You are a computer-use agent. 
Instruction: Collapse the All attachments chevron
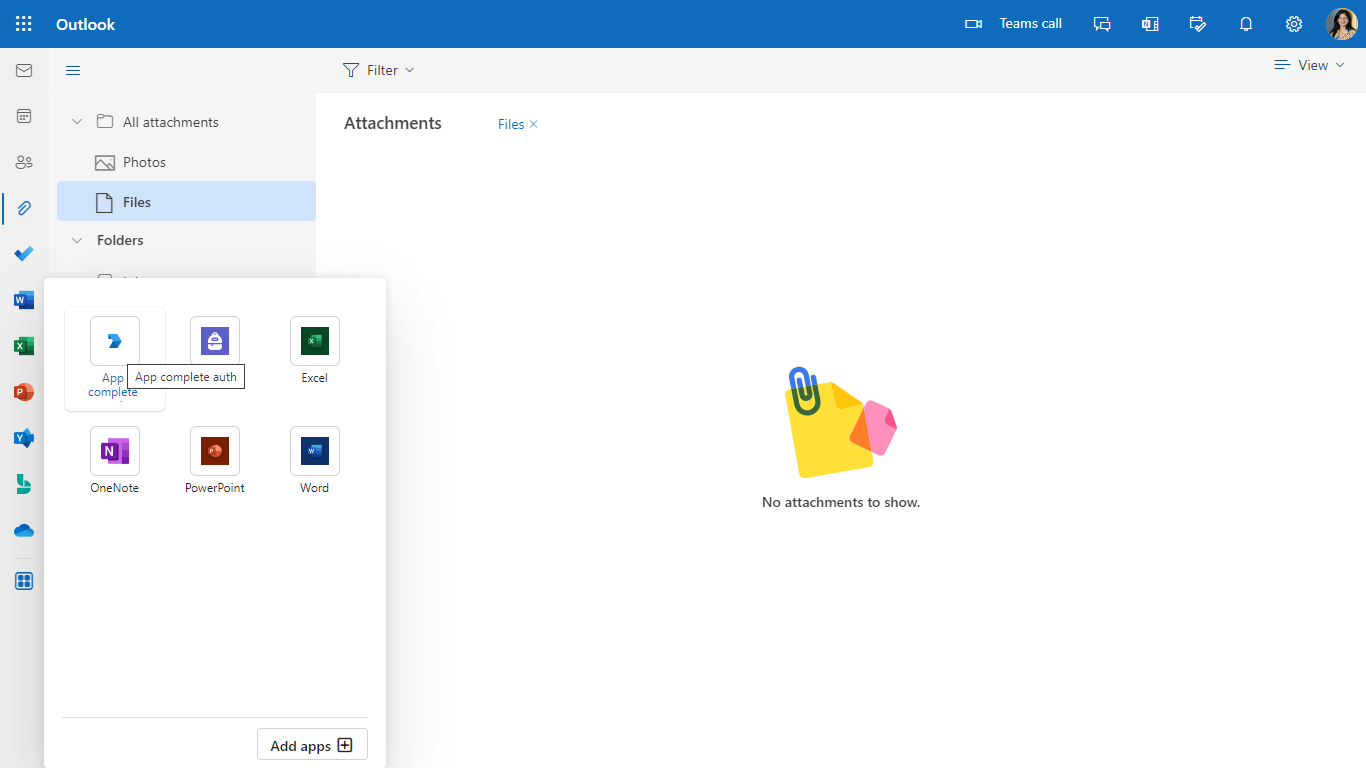(77, 122)
